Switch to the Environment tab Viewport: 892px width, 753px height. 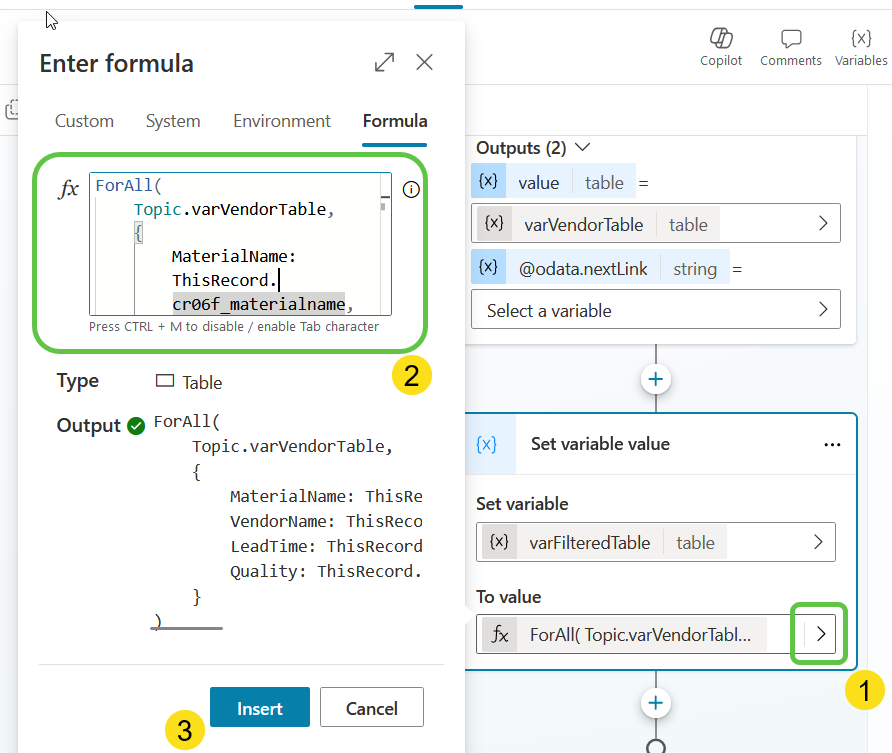click(281, 121)
